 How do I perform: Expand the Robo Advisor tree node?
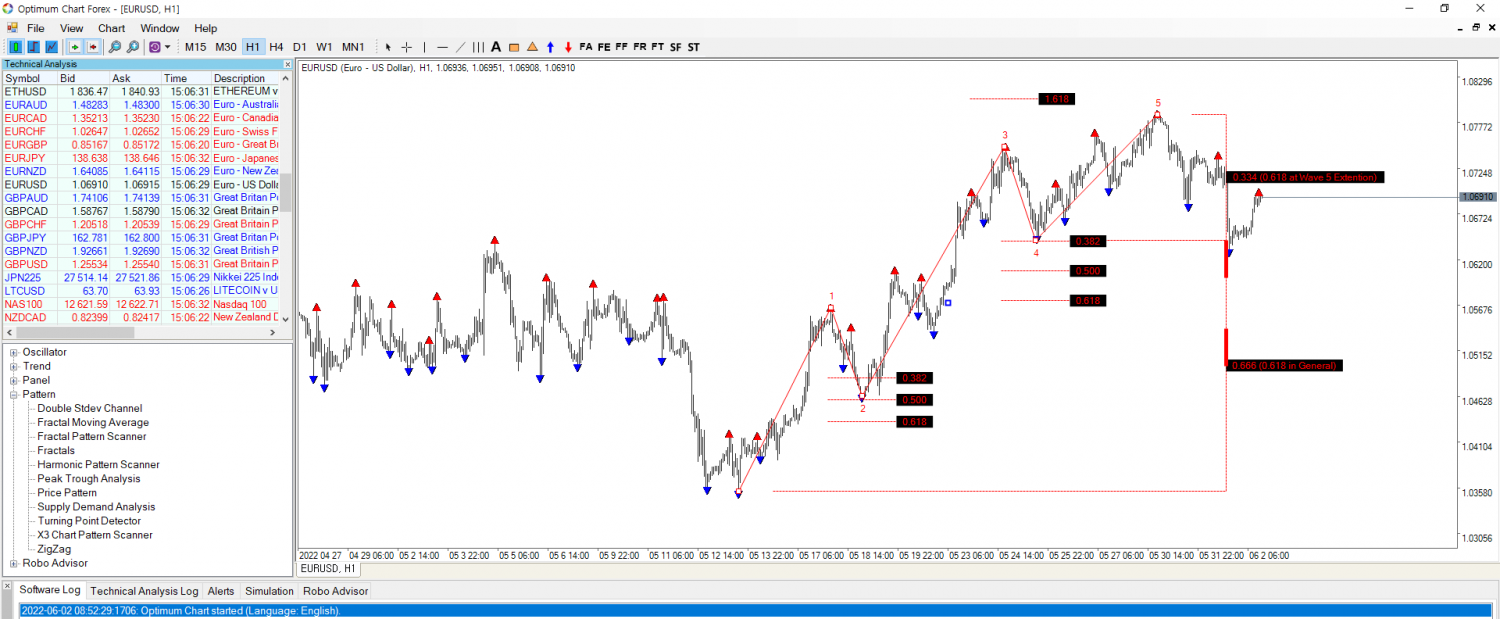click(15, 563)
